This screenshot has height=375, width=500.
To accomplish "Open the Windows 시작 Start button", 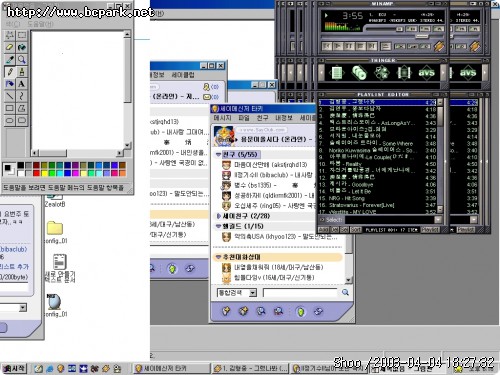I will click(x=14, y=368).
